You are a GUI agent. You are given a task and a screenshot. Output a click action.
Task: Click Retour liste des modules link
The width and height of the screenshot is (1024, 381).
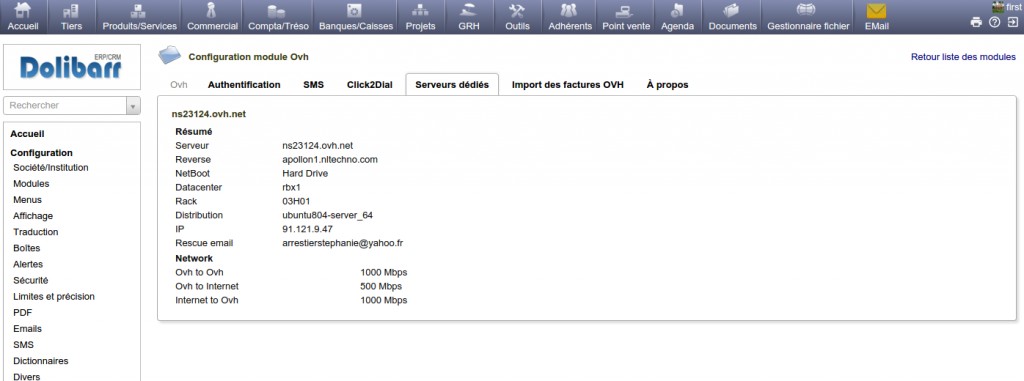(x=963, y=57)
